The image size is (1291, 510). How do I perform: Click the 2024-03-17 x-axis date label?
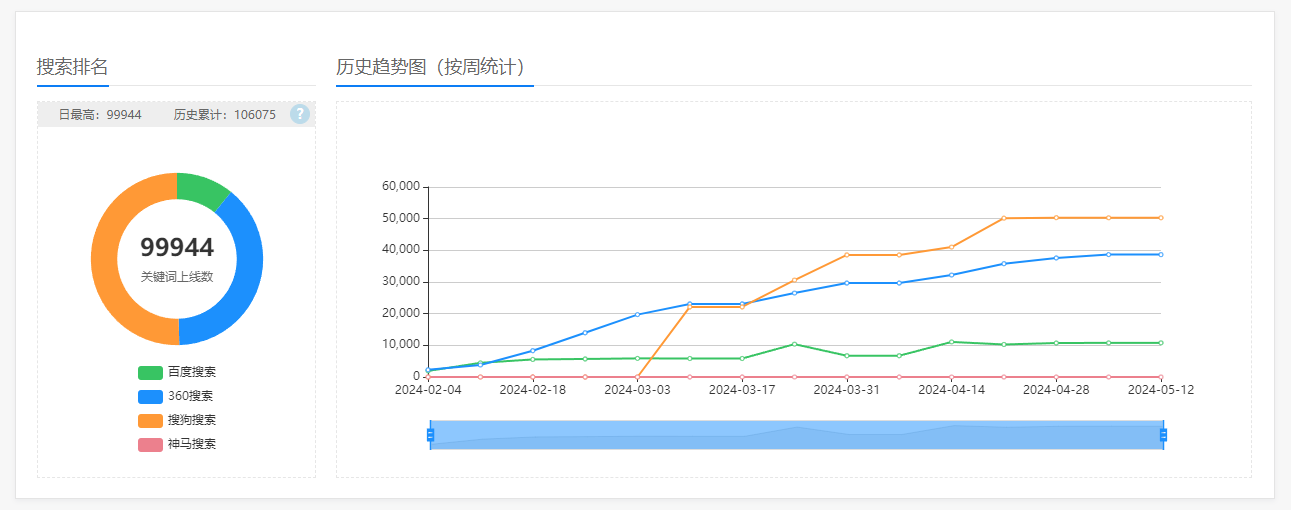[x=742, y=390]
